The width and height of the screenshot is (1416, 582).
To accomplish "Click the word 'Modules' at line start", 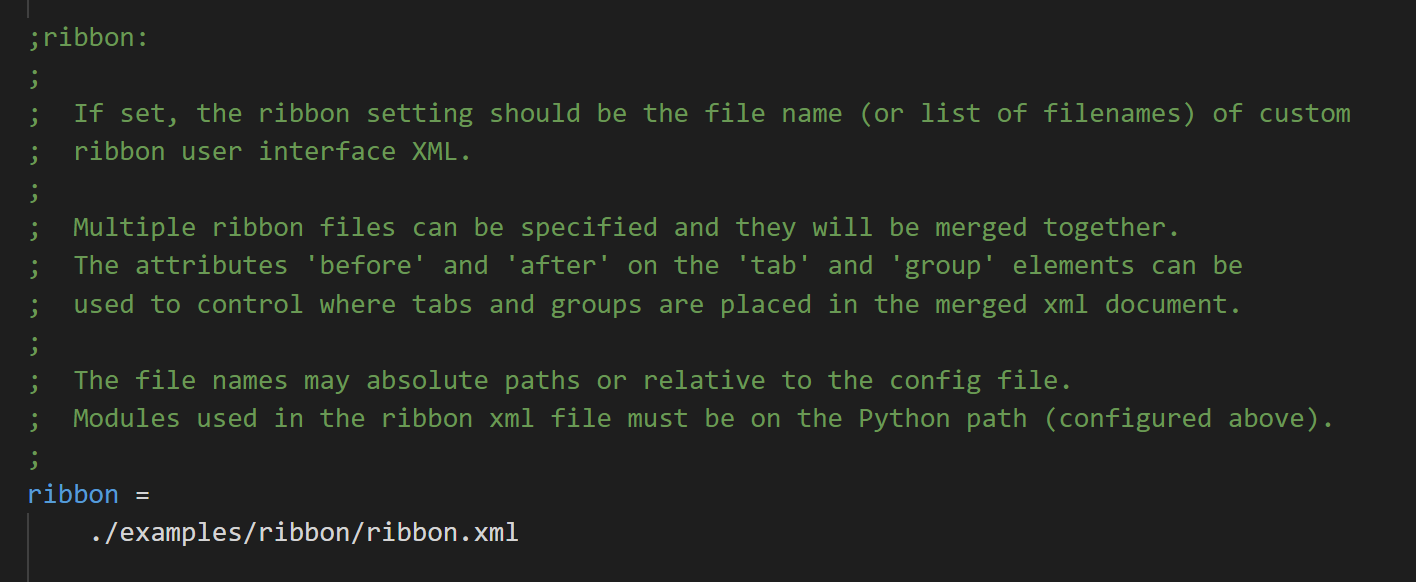I will pos(126,419).
